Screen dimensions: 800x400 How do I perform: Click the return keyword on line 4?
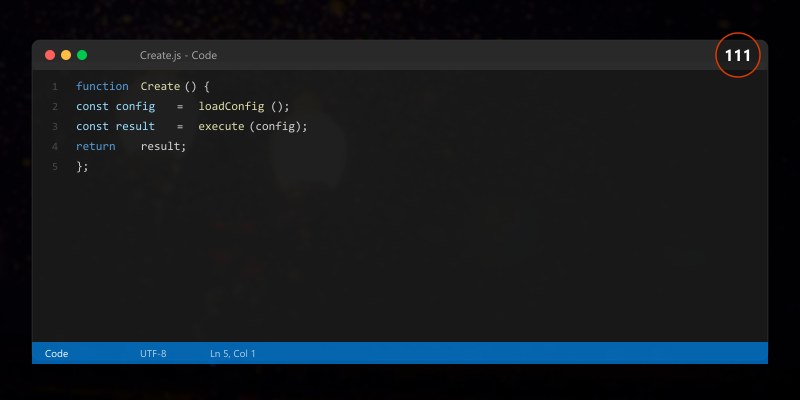[95, 146]
